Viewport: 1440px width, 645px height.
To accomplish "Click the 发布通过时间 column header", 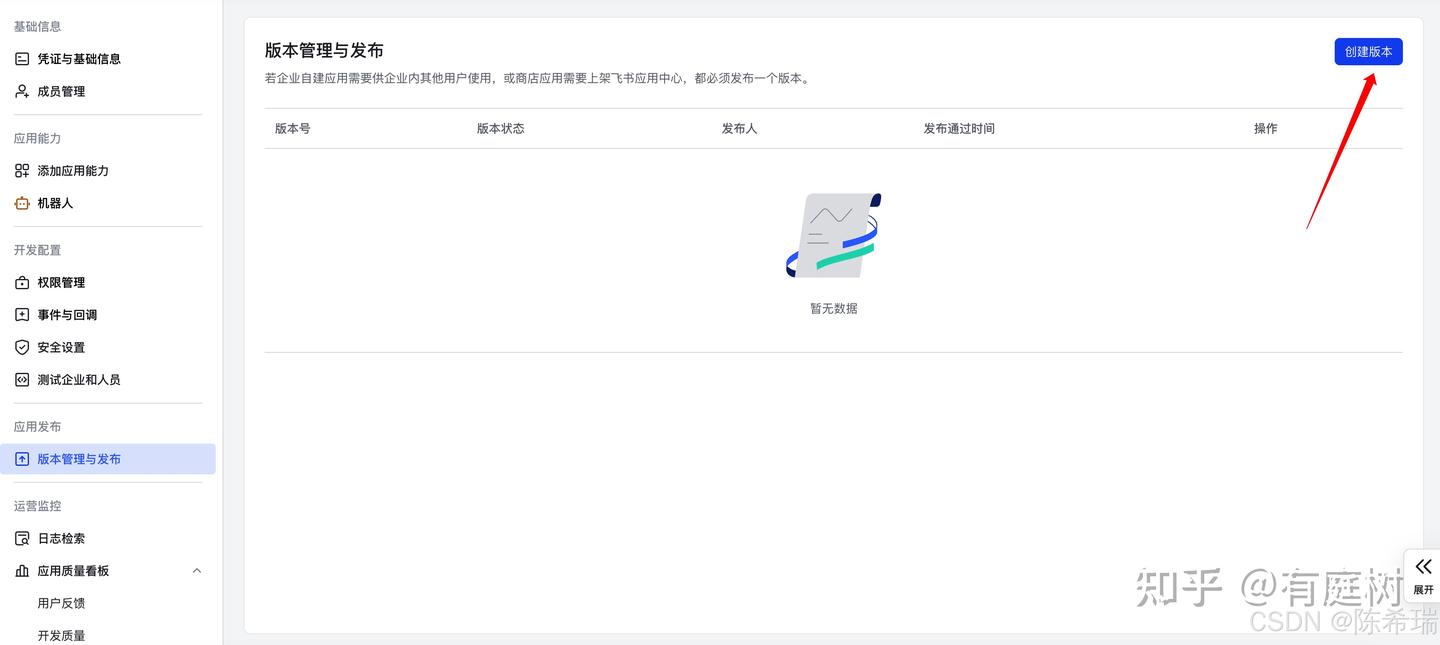I will click(958, 129).
